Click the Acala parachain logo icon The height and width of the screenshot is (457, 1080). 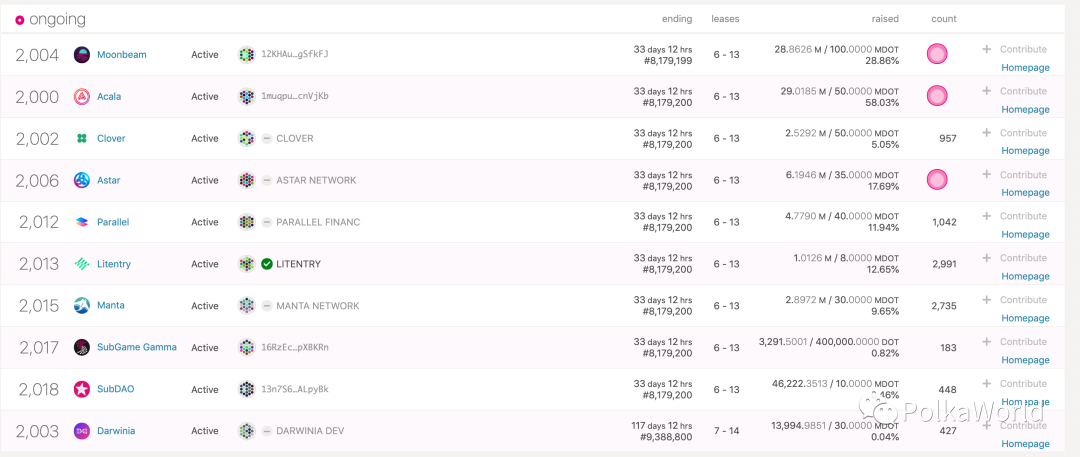click(x=82, y=97)
